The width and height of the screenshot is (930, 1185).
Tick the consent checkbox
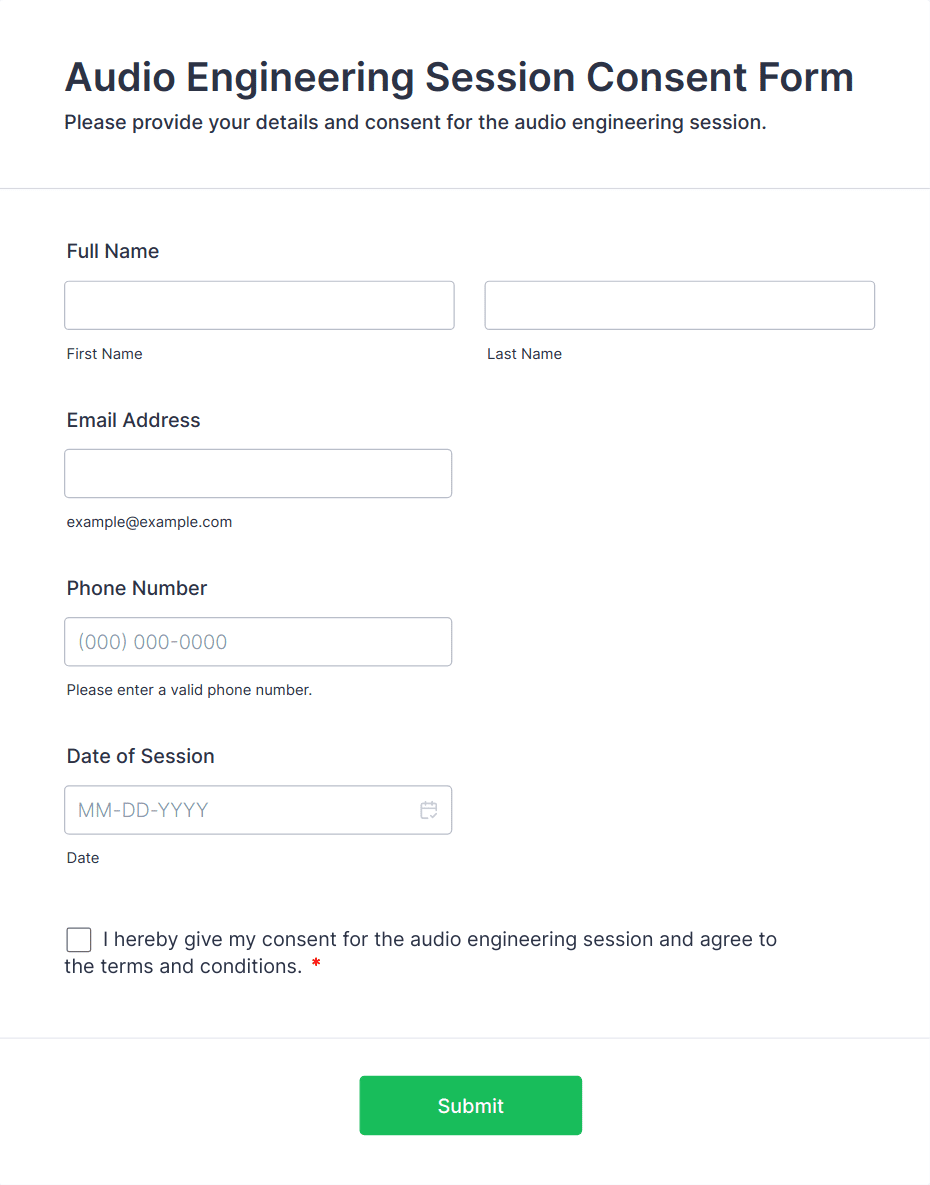click(79, 940)
